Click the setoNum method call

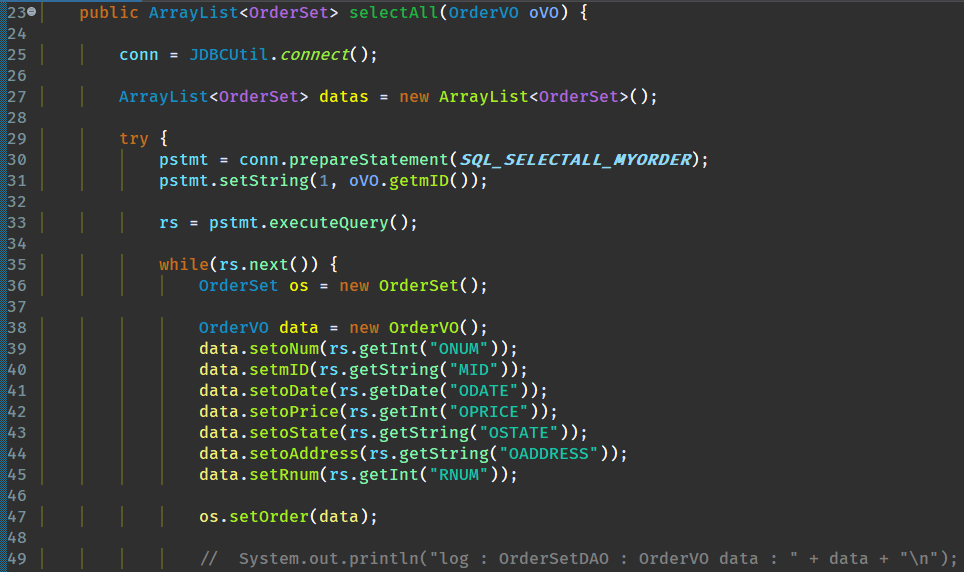pyautogui.click(x=284, y=349)
